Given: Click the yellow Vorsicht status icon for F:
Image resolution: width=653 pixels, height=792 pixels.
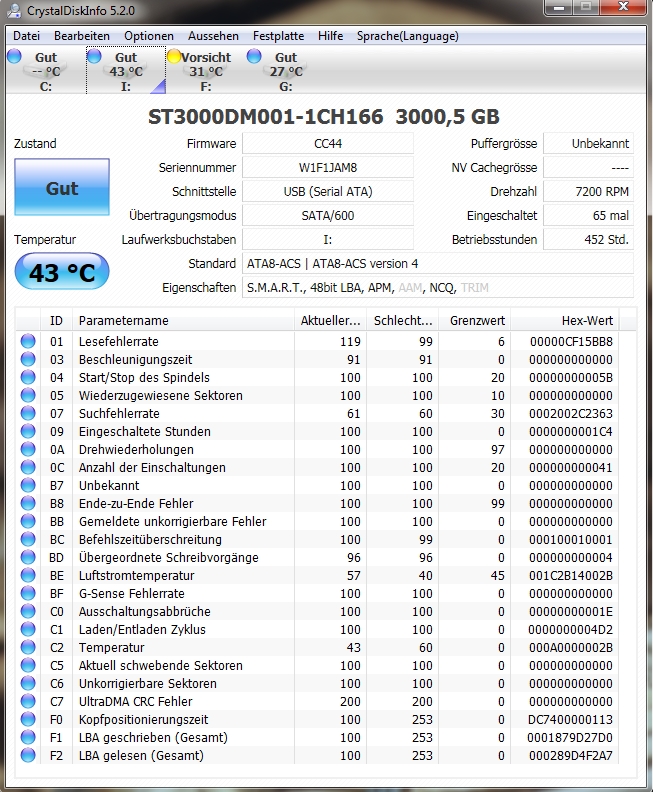Looking at the screenshot, I should [174, 56].
